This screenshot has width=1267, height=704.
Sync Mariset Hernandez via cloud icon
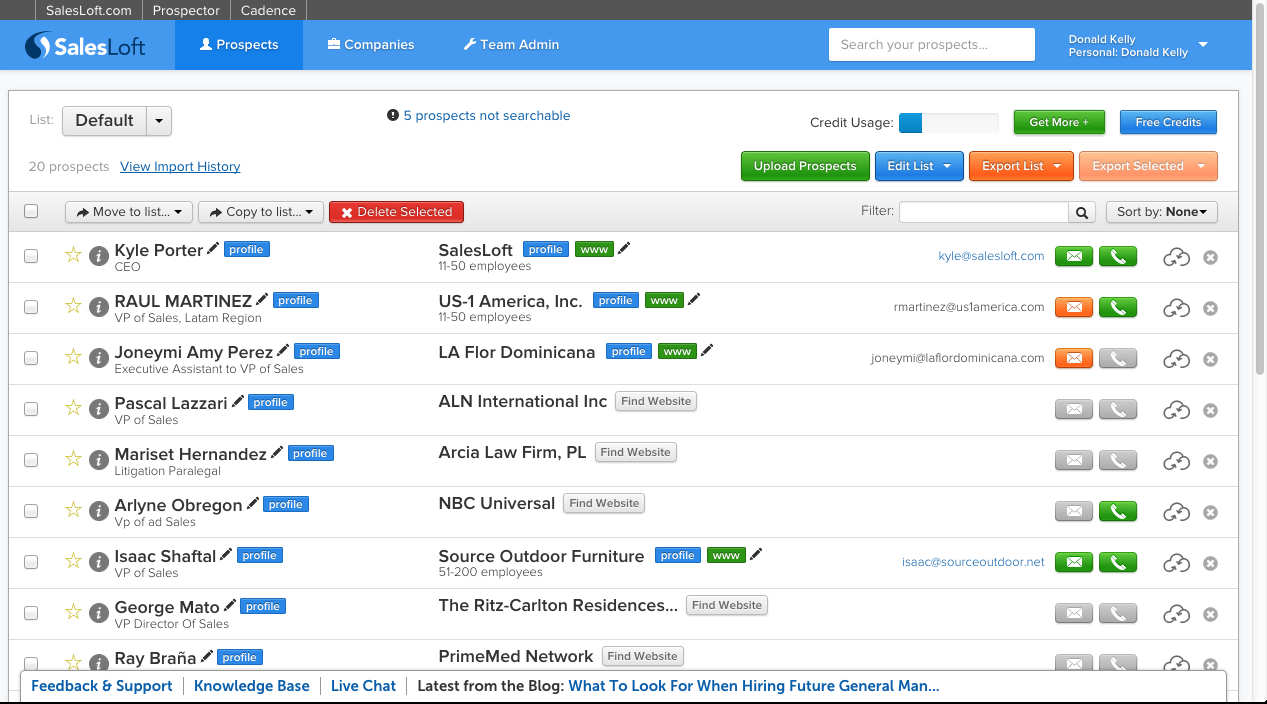(x=1176, y=461)
